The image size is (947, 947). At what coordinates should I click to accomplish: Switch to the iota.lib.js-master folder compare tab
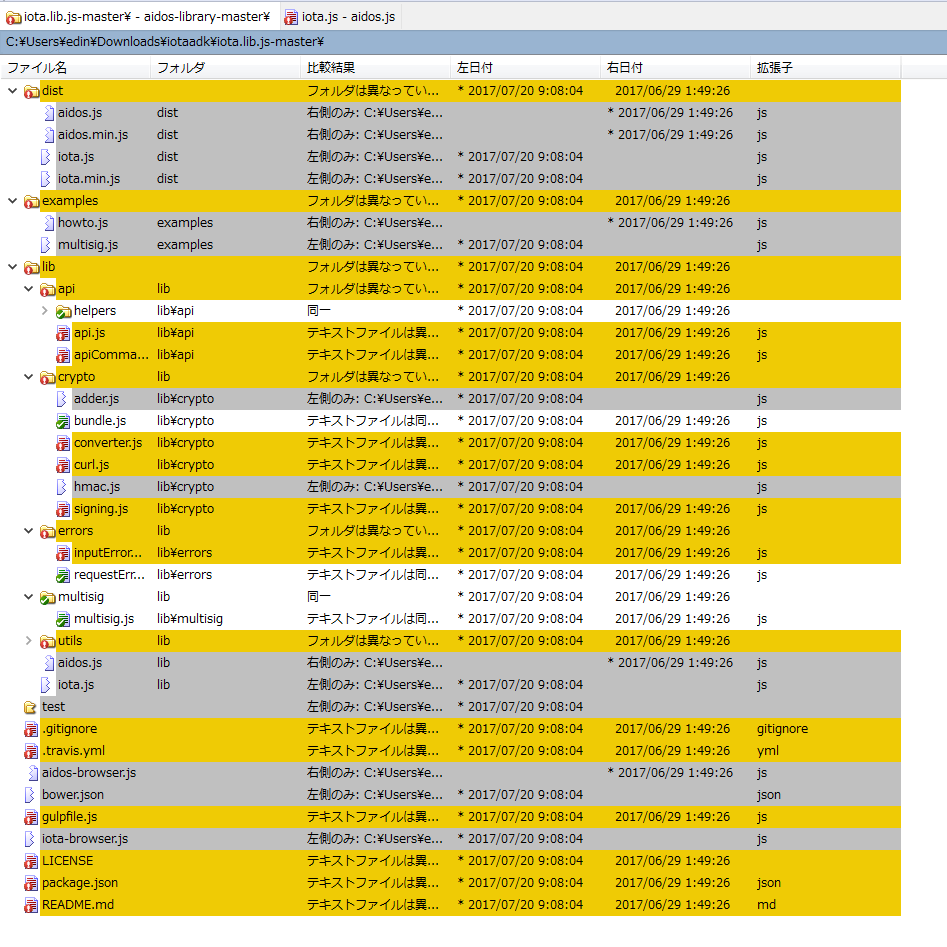pyautogui.click(x=138, y=17)
